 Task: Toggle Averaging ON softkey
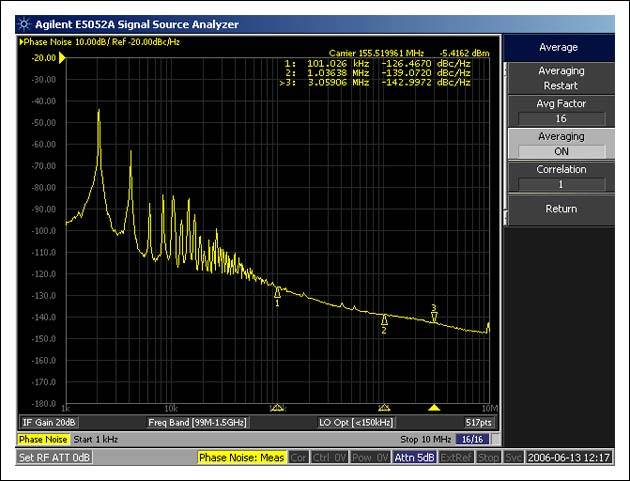click(x=560, y=144)
